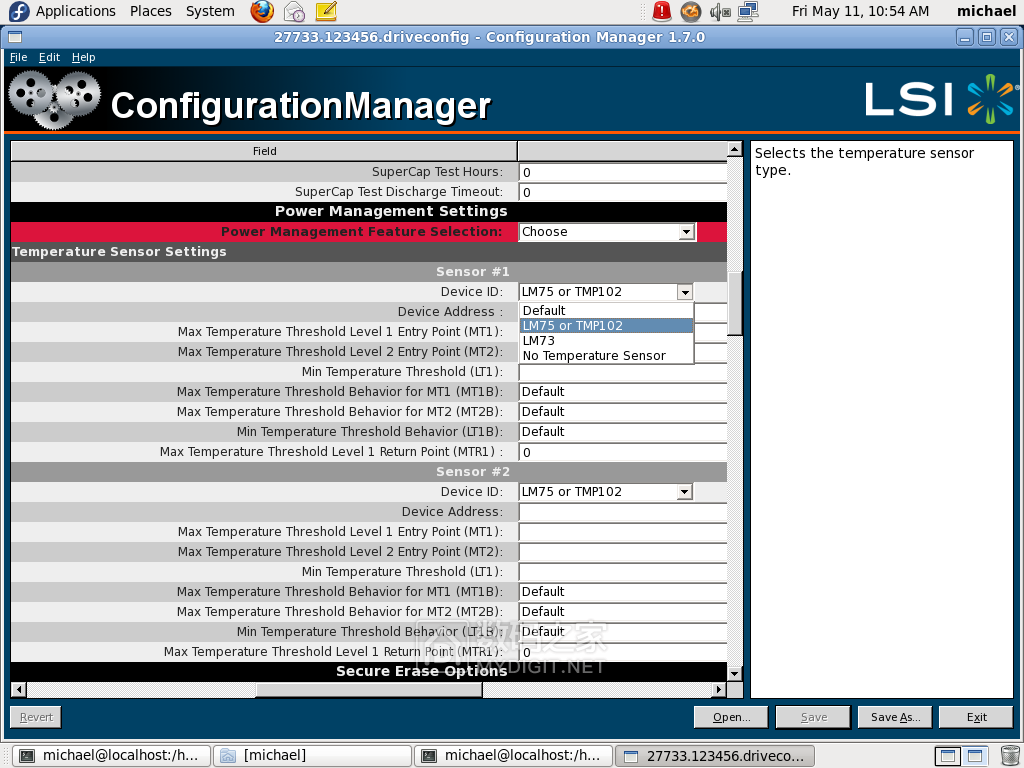The height and width of the screenshot is (768, 1024).
Task: Click the SuperCap Test Hours value field
Action: click(623, 172)
